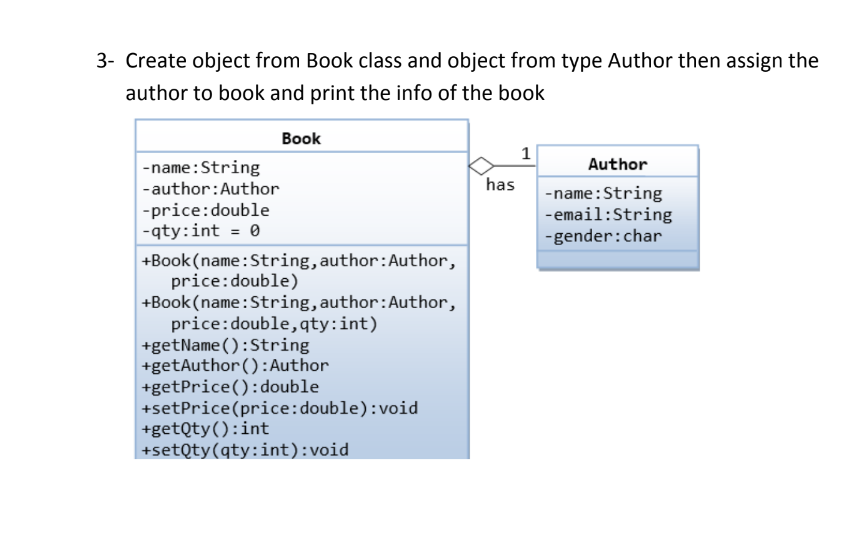Click the '+getAuthor():Author' method
This screenshot has height=534, width=841.
[235, 366]
